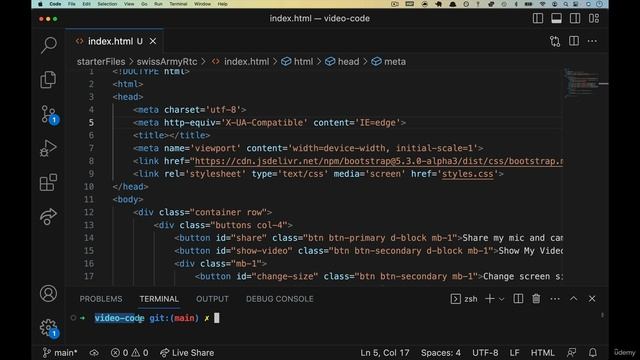
Task: Change file encoding UTF-8
Action: (485, 353)
